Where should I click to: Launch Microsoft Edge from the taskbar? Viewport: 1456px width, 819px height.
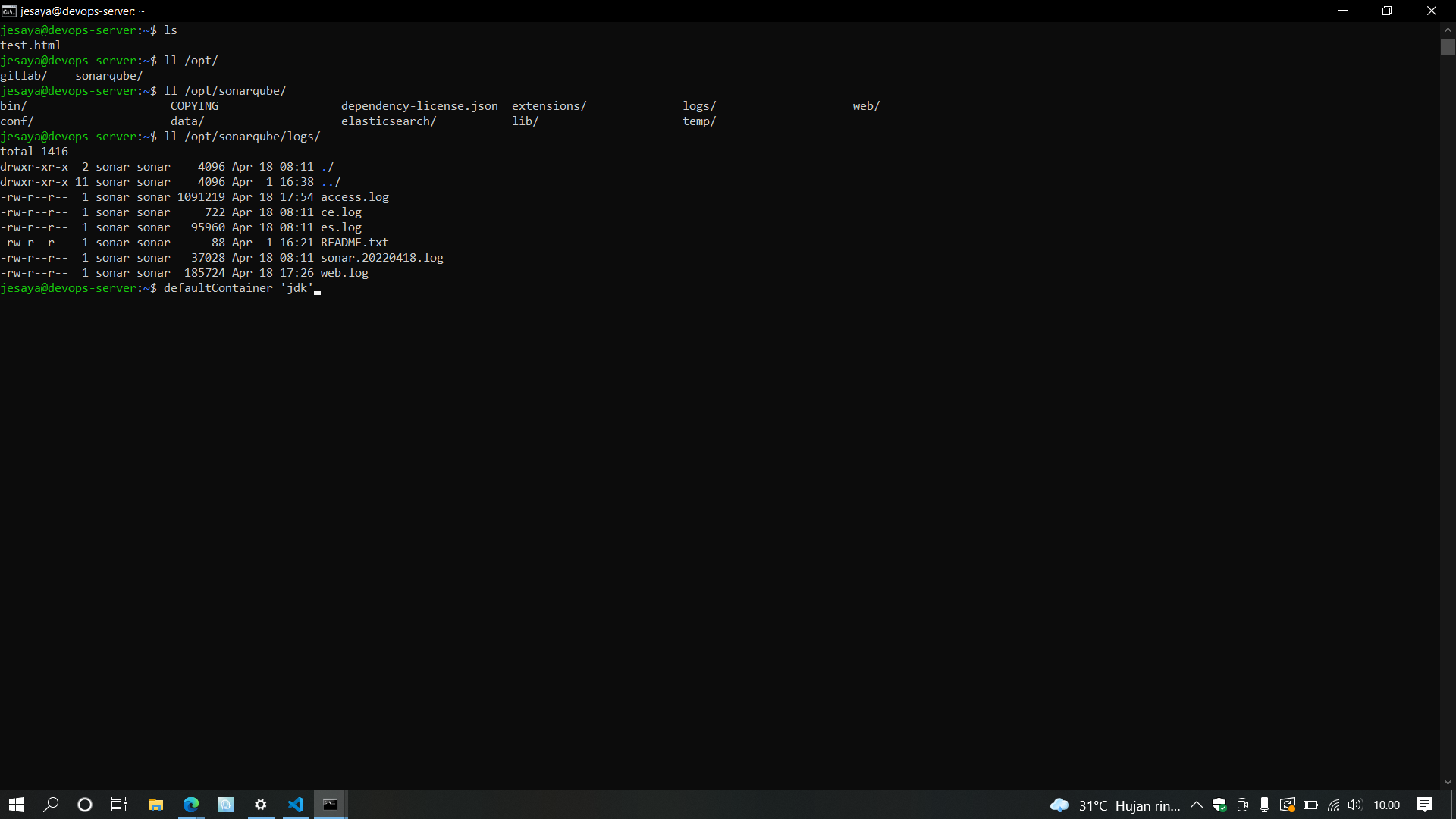point(191,805)
